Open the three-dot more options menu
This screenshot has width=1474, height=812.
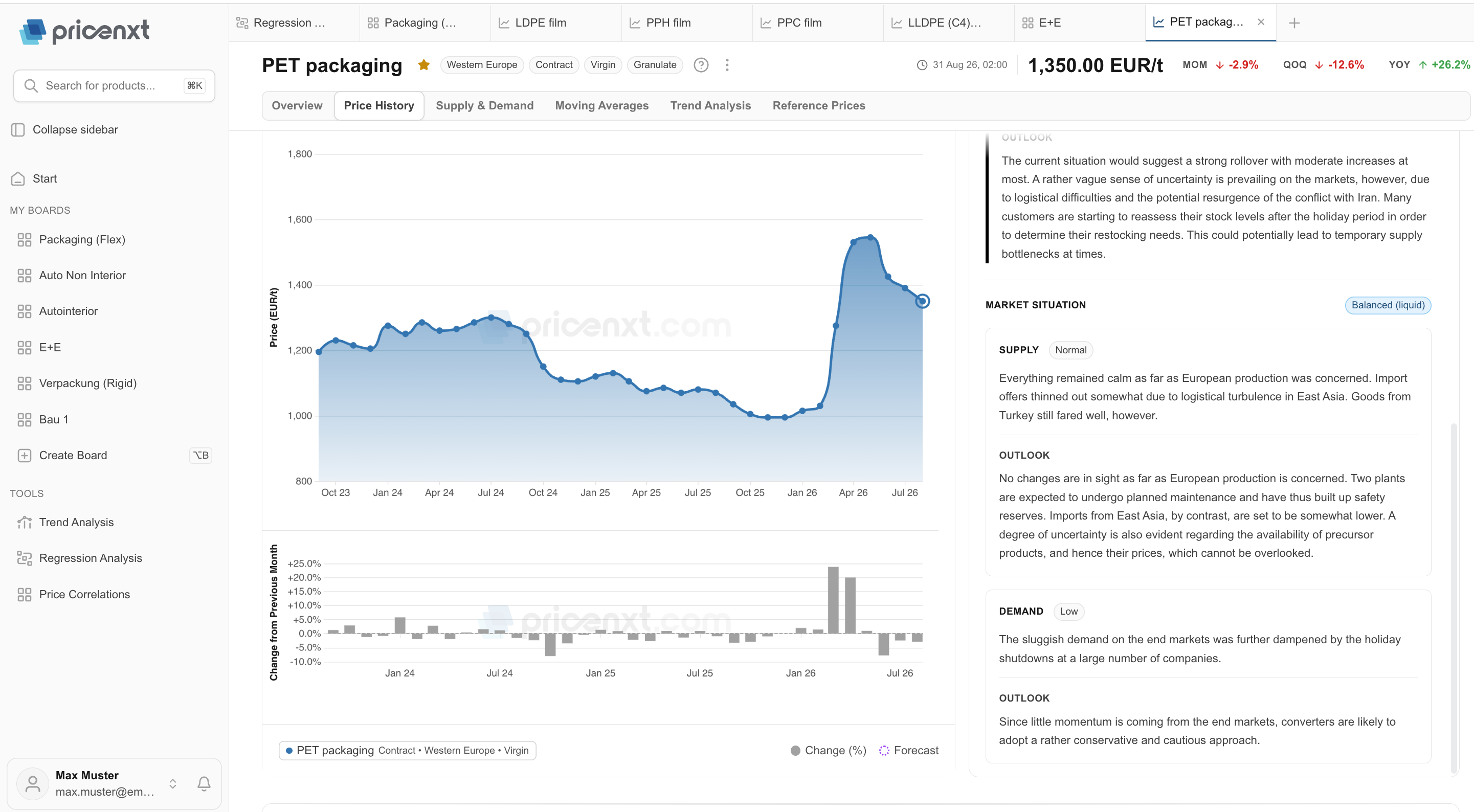(x=727, y=64)
